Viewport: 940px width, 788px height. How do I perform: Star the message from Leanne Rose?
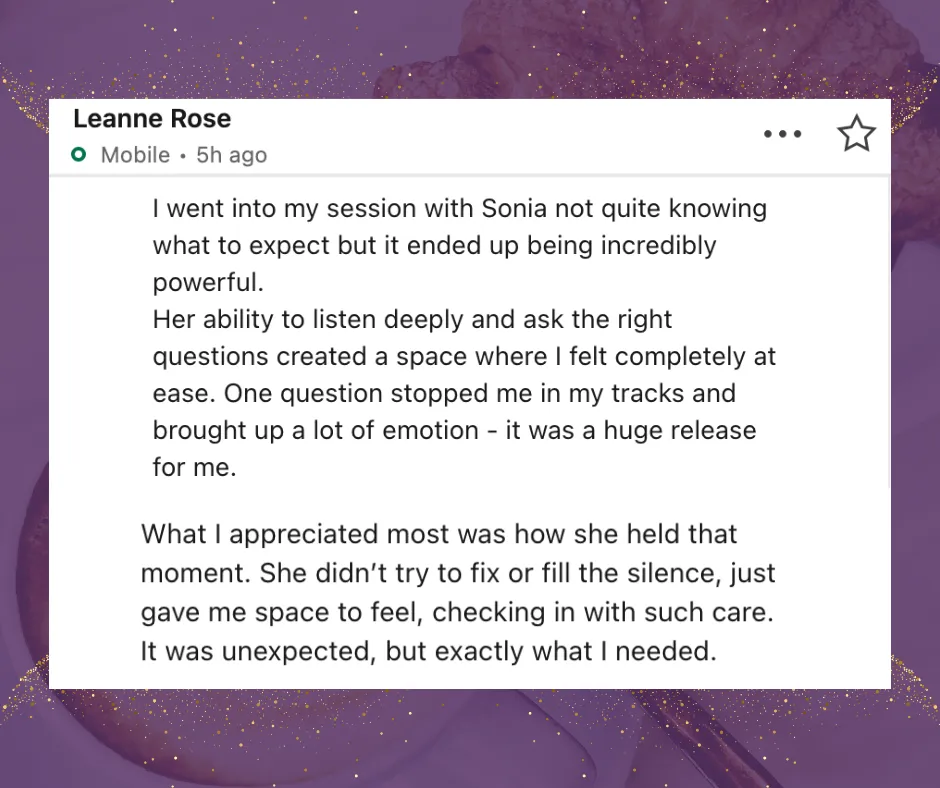(x=856, y=134)
